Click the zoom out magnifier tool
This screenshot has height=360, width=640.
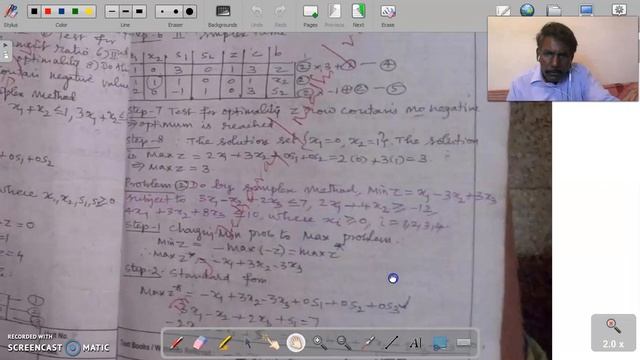pos(344,343)
